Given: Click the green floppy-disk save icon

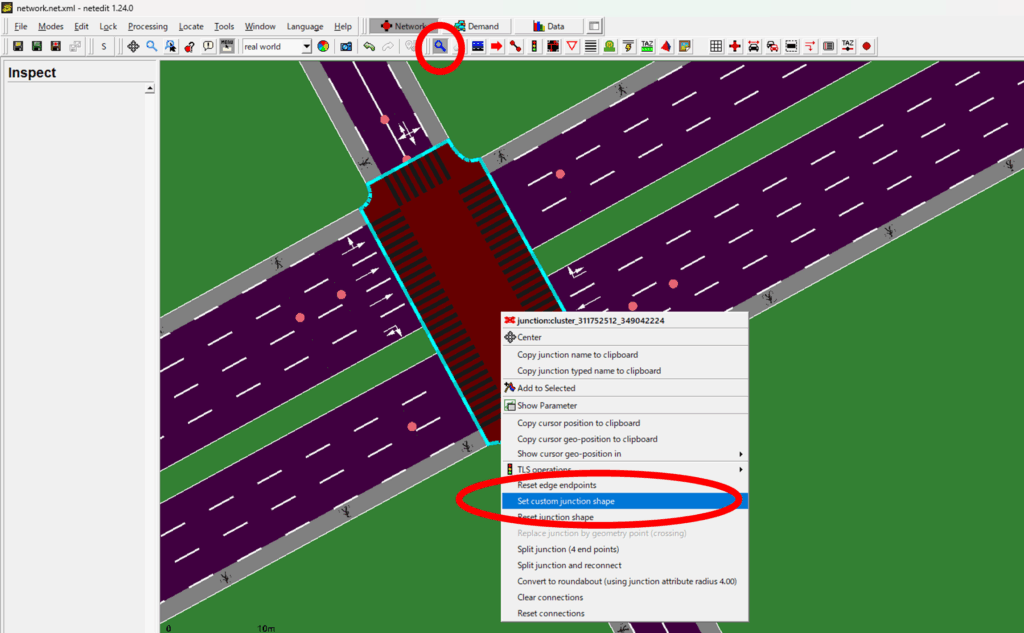Looking at the screenshot, I should tap(37, 46).
